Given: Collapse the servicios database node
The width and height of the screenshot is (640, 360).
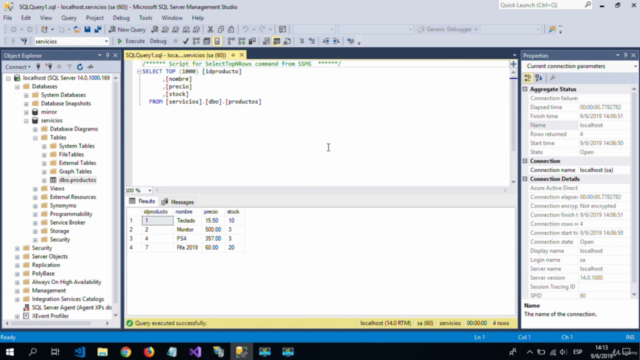Looking at the screenshot, I should (x=26, y=121).
